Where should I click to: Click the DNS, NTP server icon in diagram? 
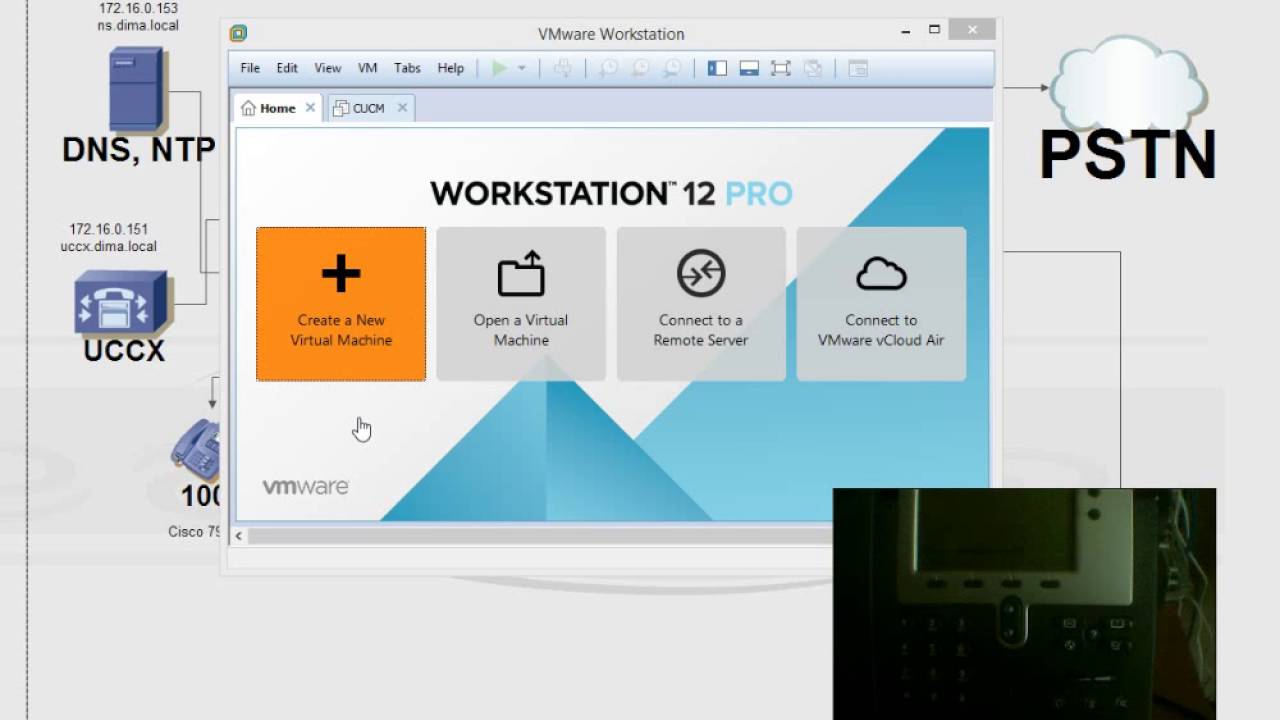pos(137,89)
